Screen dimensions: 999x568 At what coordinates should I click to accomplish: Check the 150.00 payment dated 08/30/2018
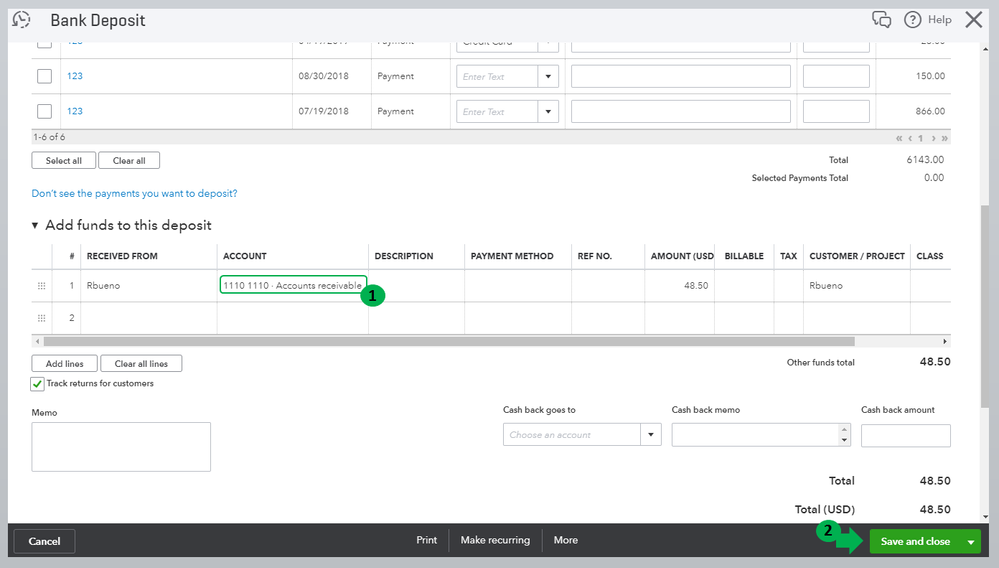(44, 76)
